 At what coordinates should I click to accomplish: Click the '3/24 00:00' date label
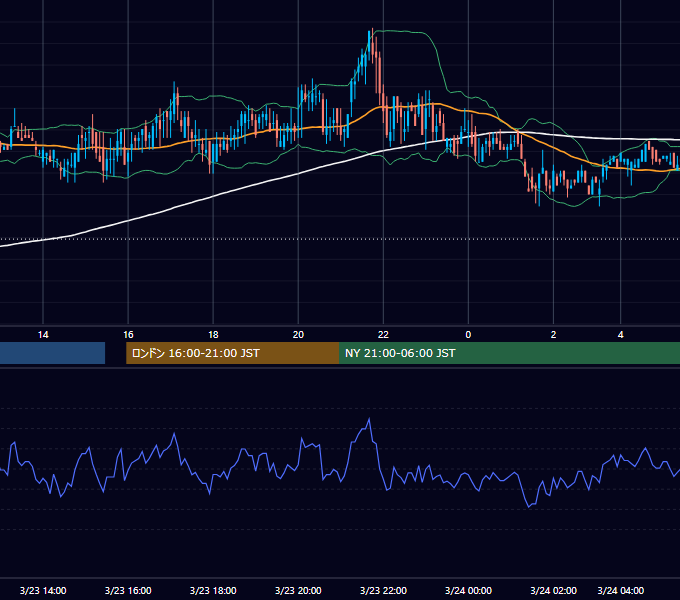pos(468,590)
